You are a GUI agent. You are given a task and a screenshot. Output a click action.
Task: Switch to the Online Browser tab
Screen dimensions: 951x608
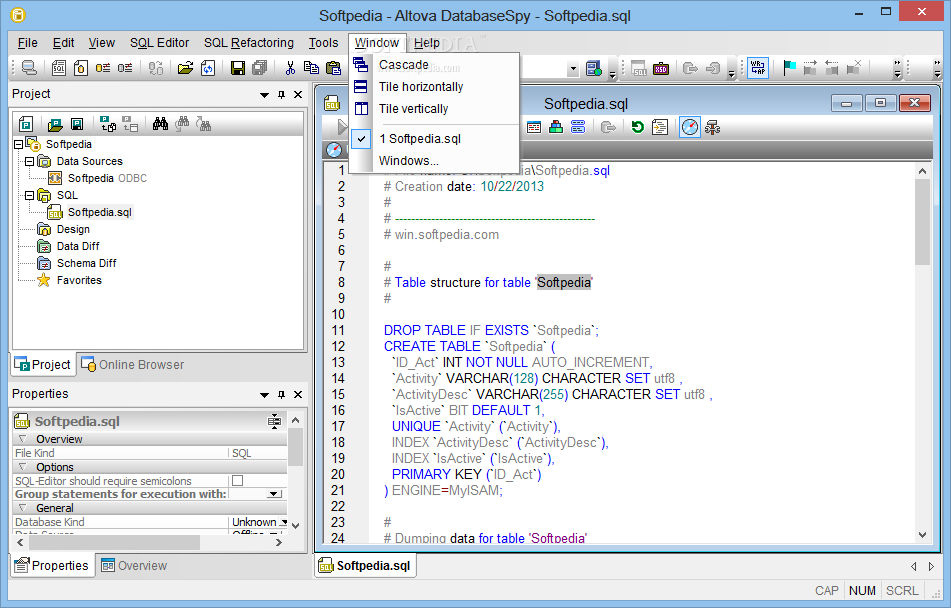point(133,364)
